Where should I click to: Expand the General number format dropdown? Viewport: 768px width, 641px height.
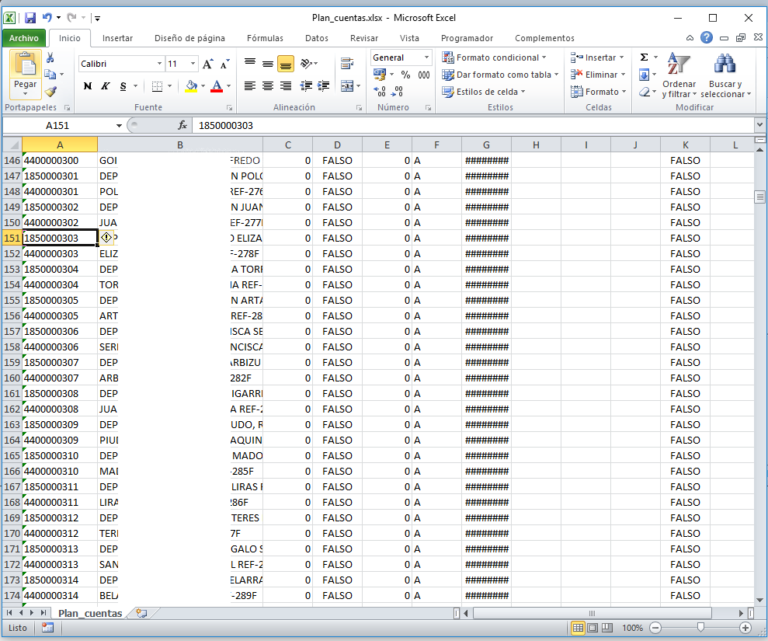[x=426, y=58]
